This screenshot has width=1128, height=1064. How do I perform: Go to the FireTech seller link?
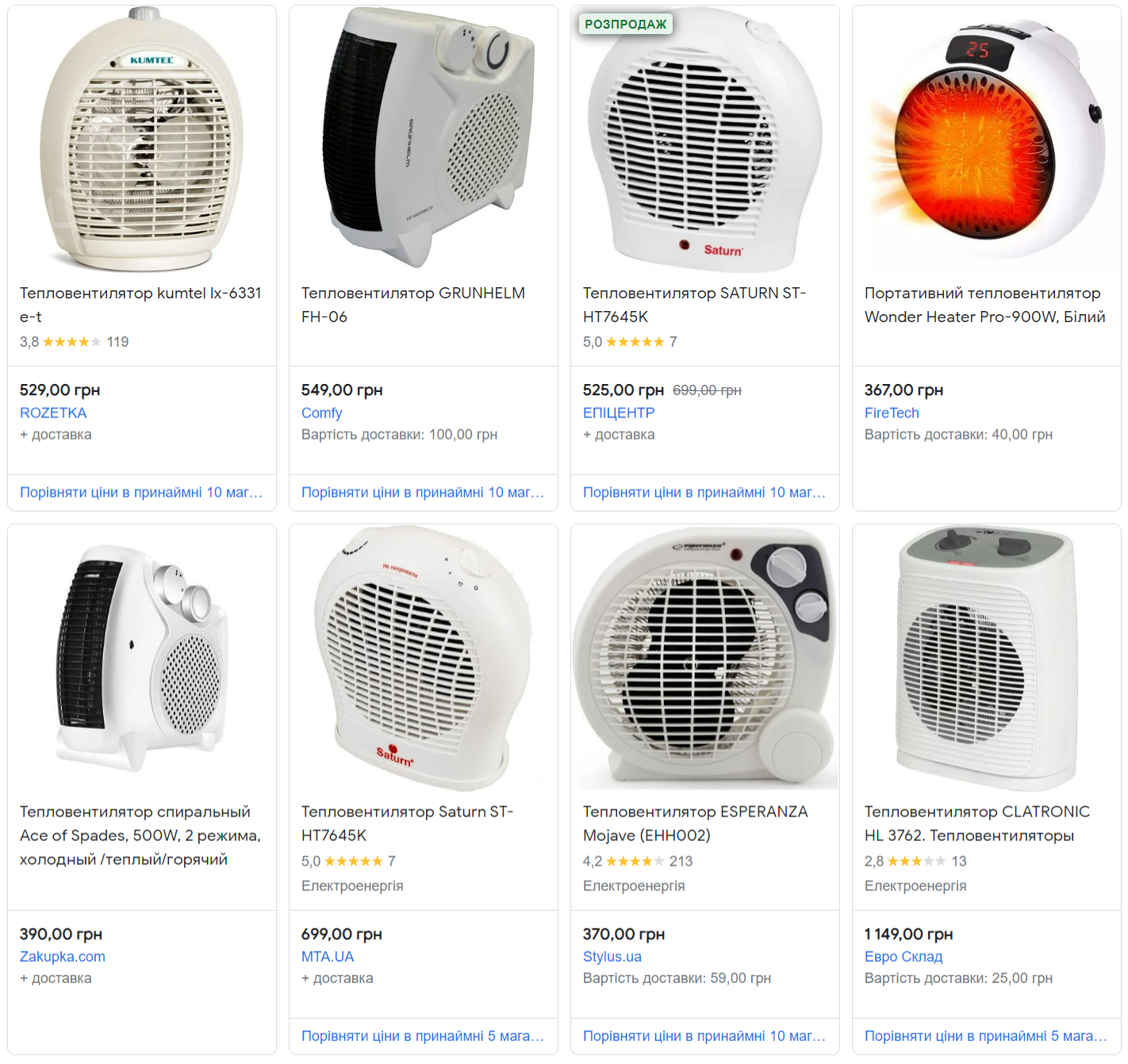892,413
